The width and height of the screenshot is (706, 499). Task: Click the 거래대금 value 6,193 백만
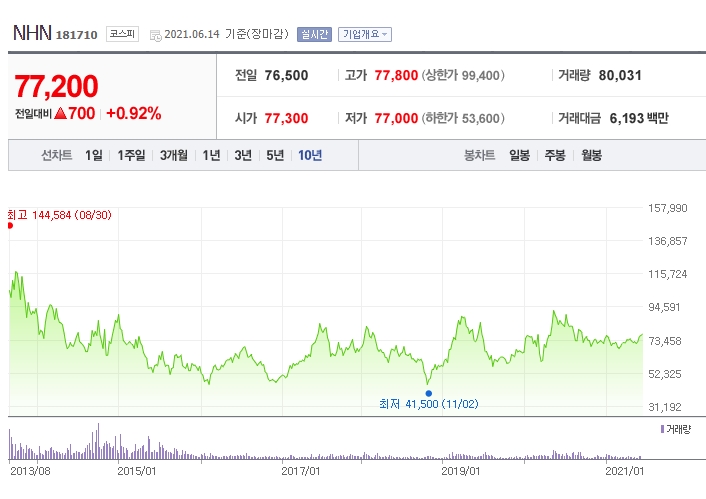coord(639,118)
